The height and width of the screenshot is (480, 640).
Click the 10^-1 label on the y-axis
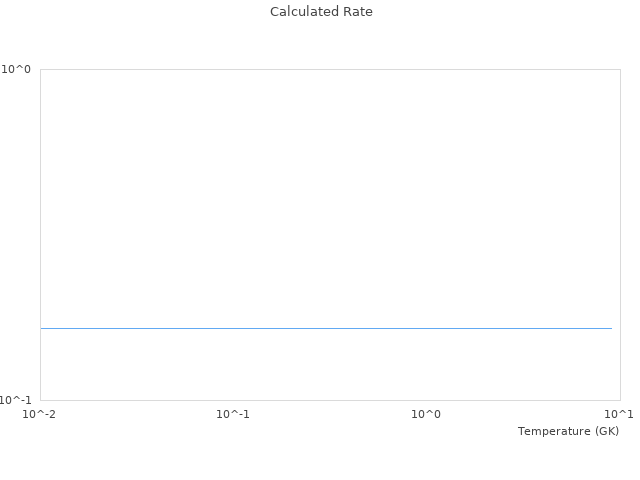point(16,400)
